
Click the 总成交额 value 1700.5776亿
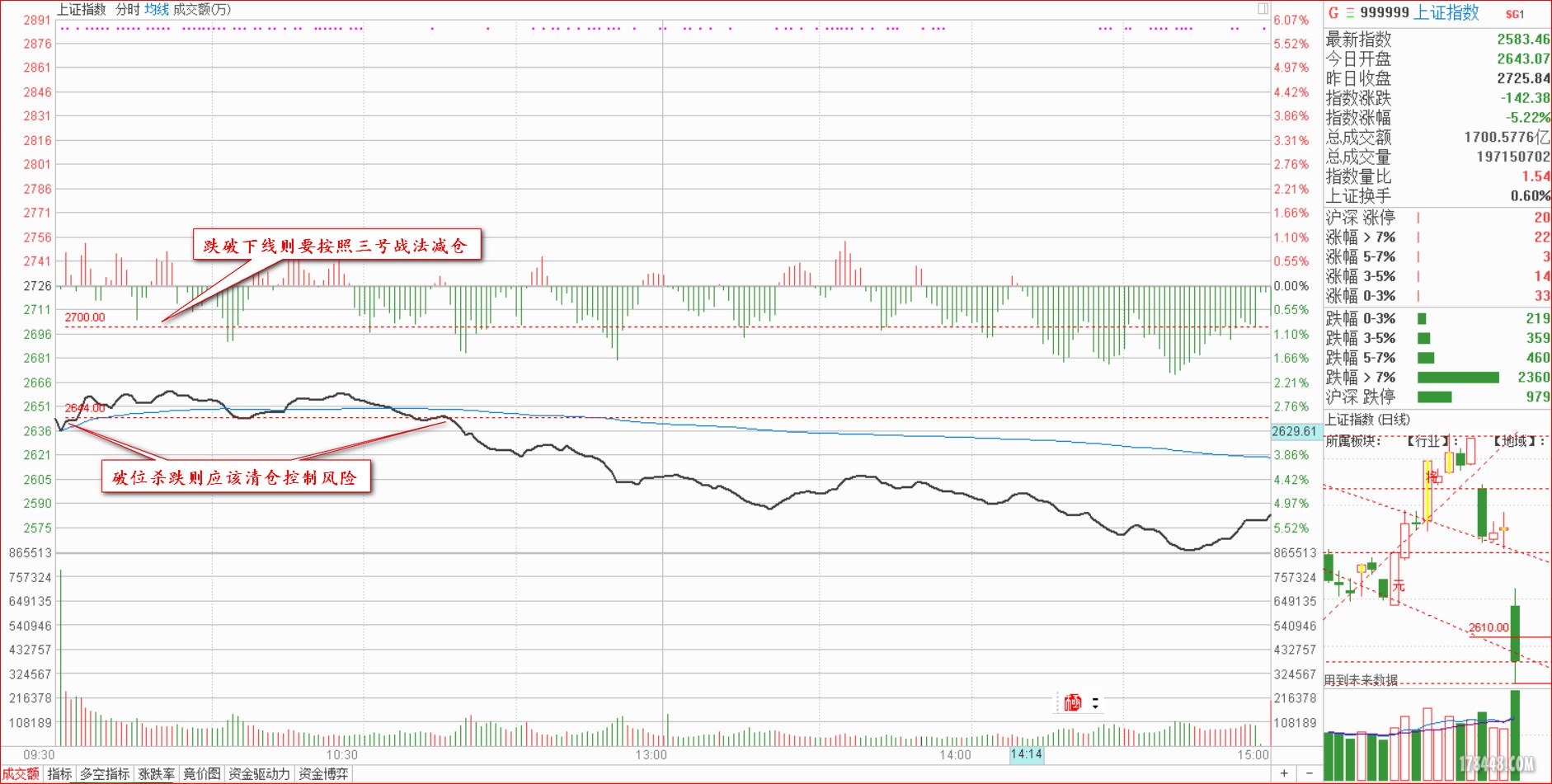coord(1507,137)
